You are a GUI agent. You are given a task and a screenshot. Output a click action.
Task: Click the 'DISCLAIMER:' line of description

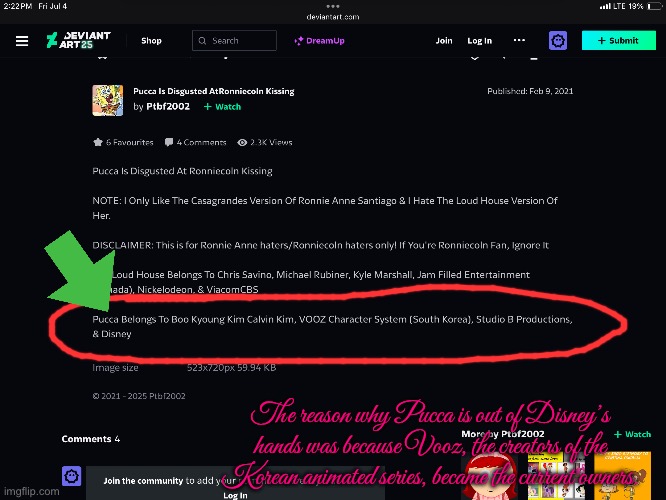tap(320, 245)
